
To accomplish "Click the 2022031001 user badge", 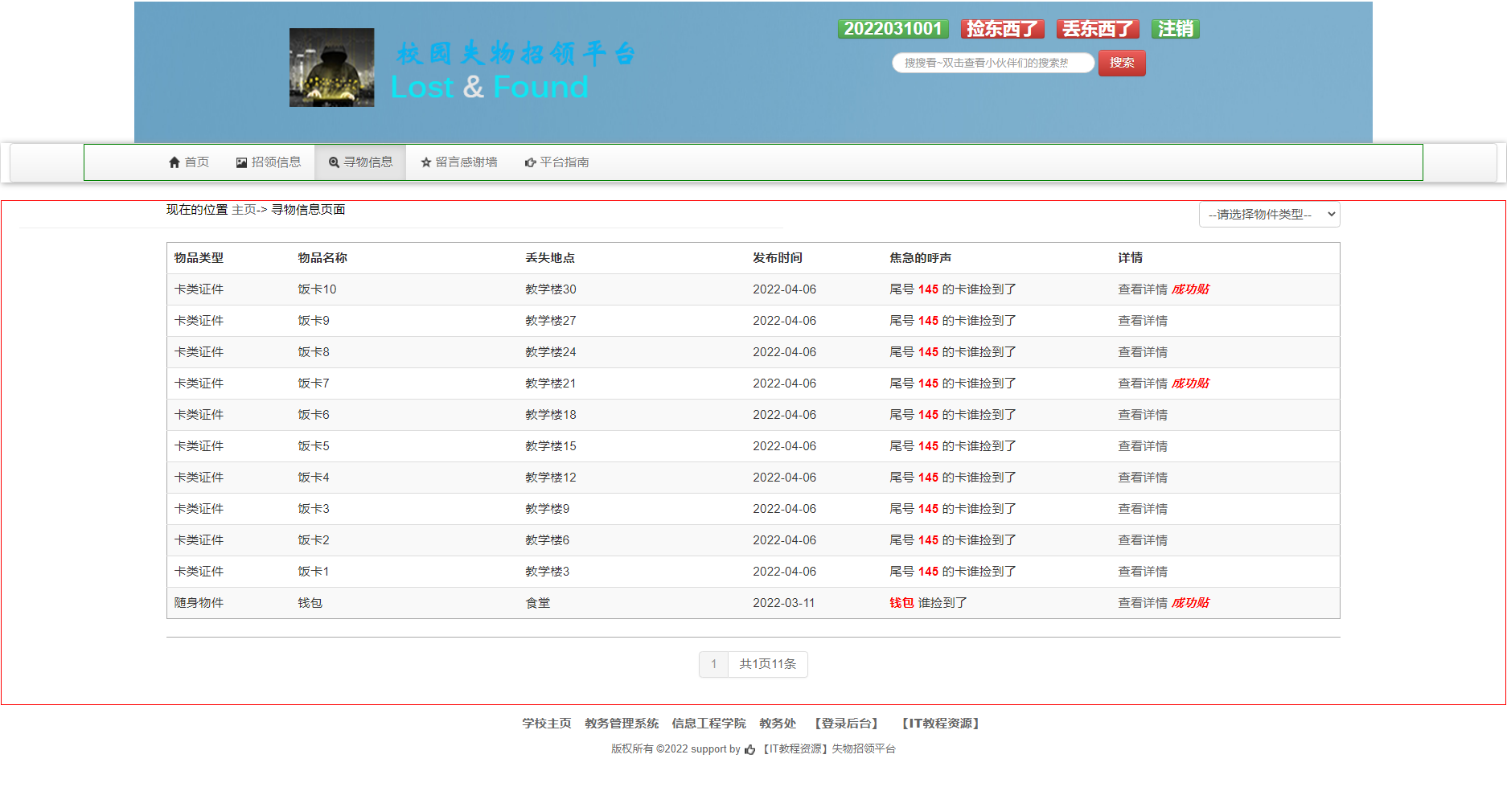I will coord(893,29).
